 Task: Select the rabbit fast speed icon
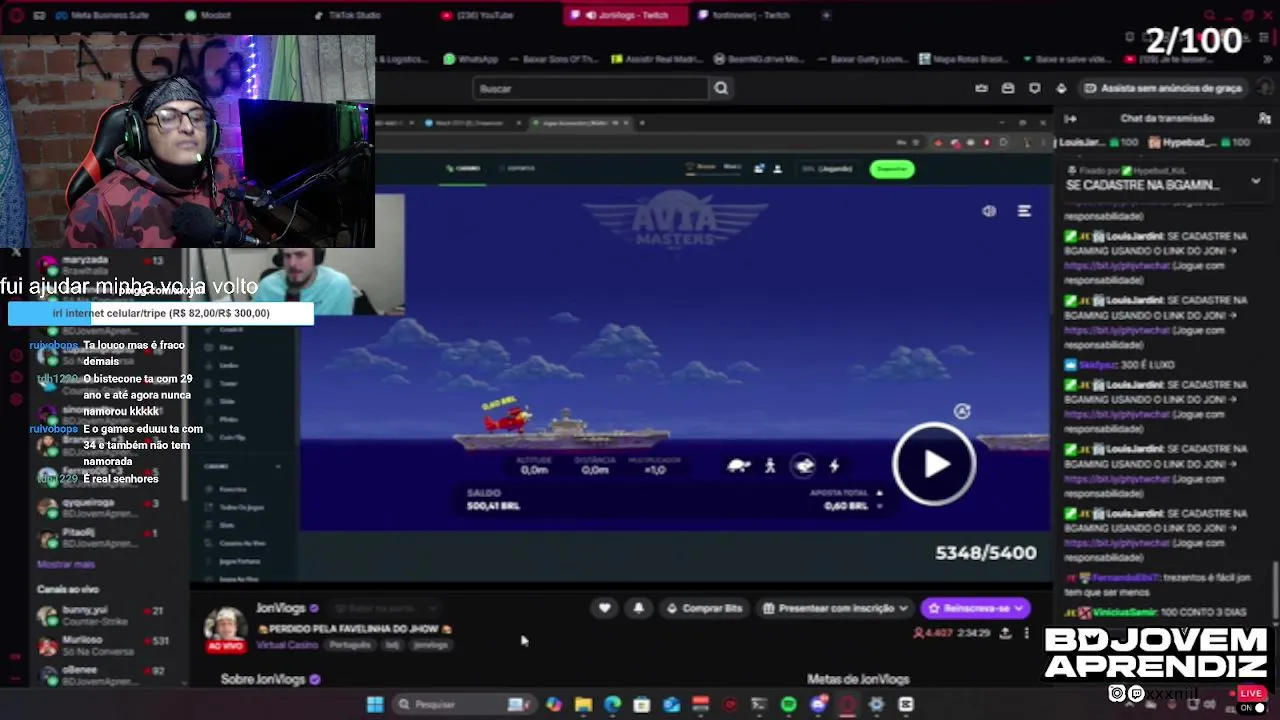[x=804, y=465]
